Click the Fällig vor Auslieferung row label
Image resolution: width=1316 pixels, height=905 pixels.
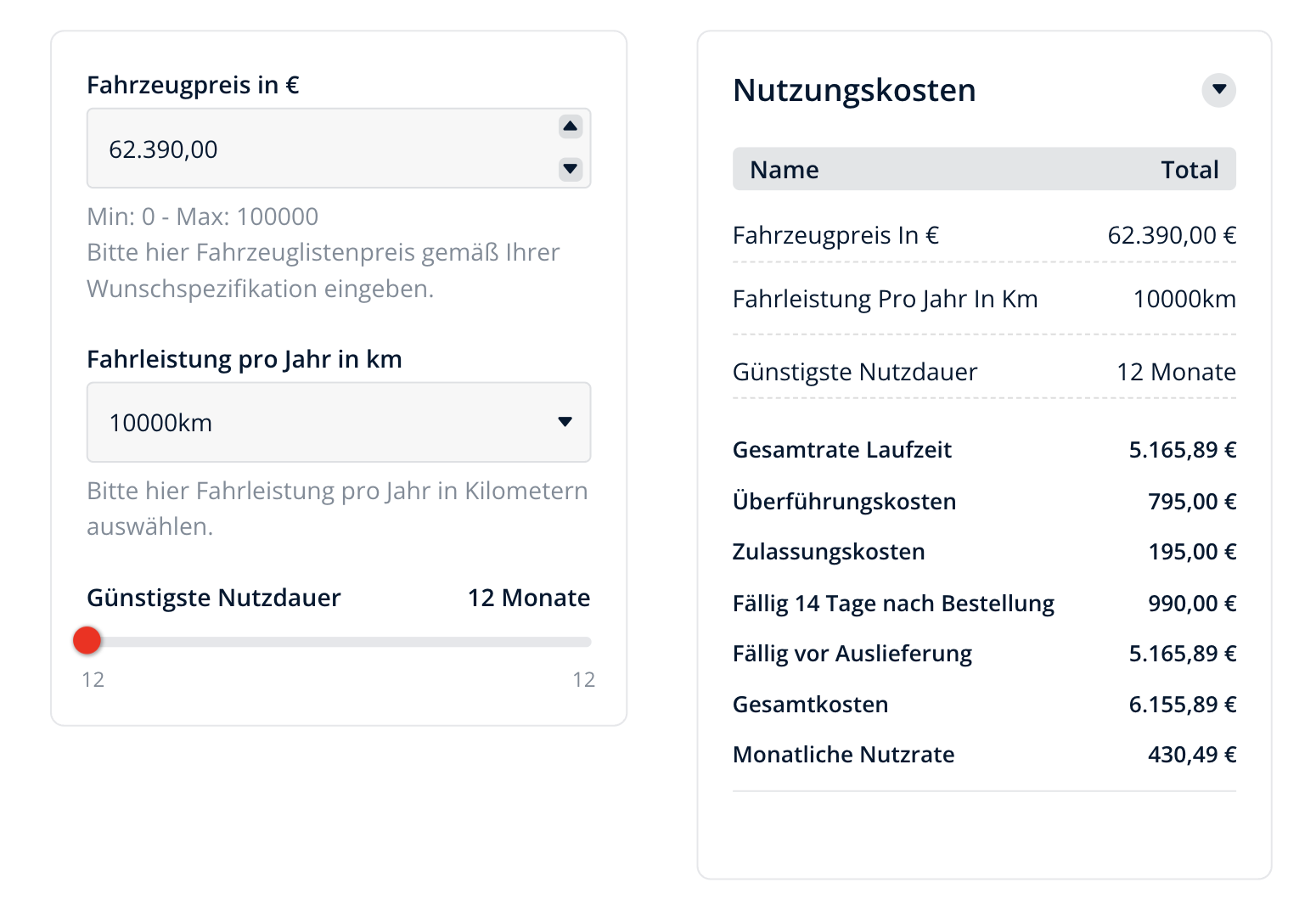(852, 654)
